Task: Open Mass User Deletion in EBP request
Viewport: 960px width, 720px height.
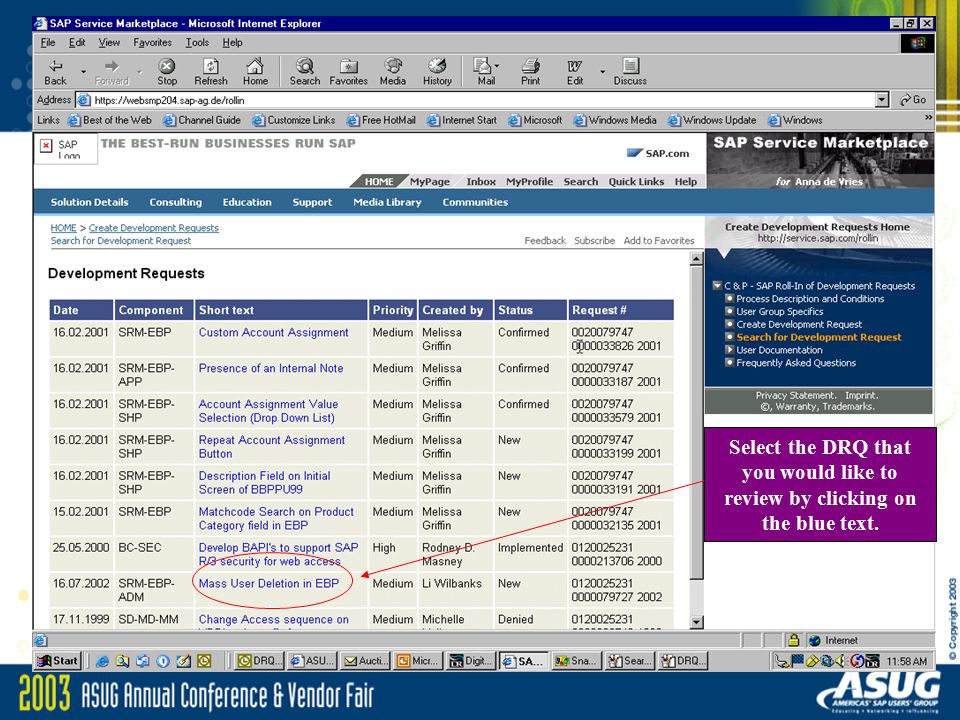Action: pos(268,583)
